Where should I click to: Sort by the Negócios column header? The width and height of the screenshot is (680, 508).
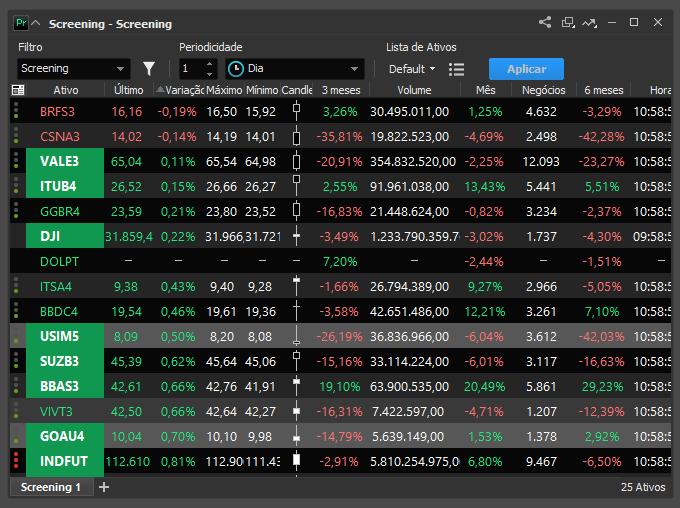tap(543, 90)
